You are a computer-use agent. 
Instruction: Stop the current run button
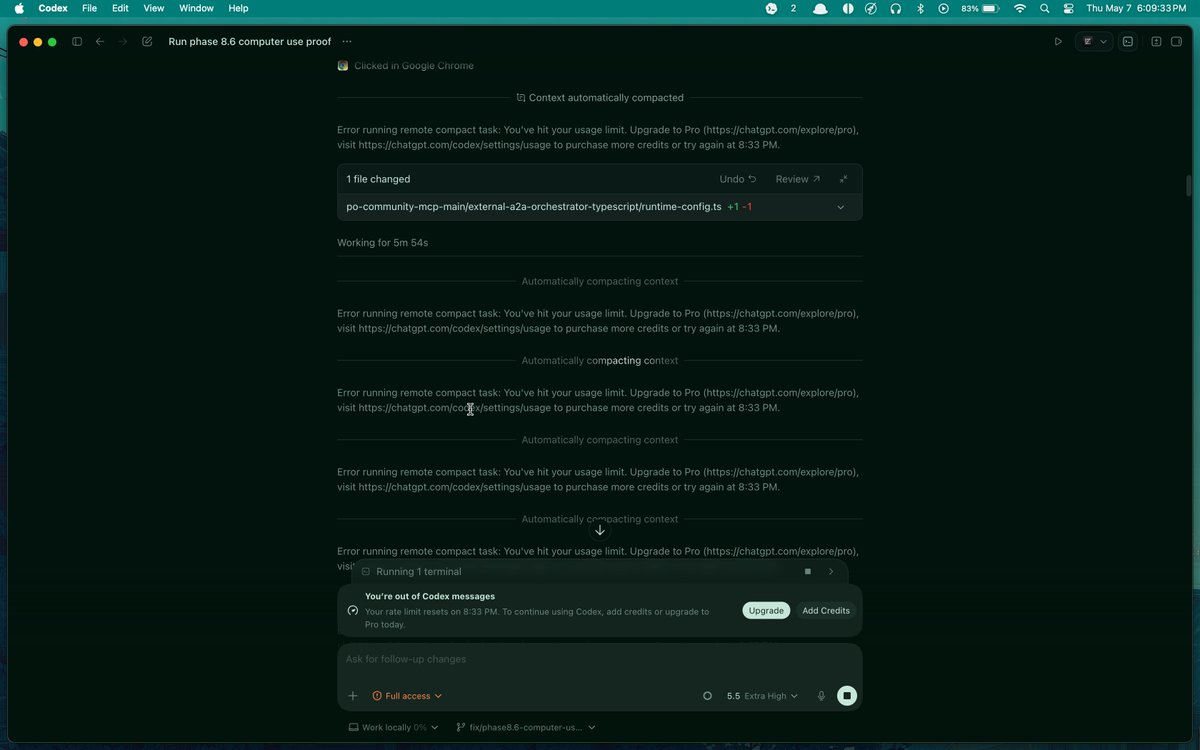tap(847, 696)
